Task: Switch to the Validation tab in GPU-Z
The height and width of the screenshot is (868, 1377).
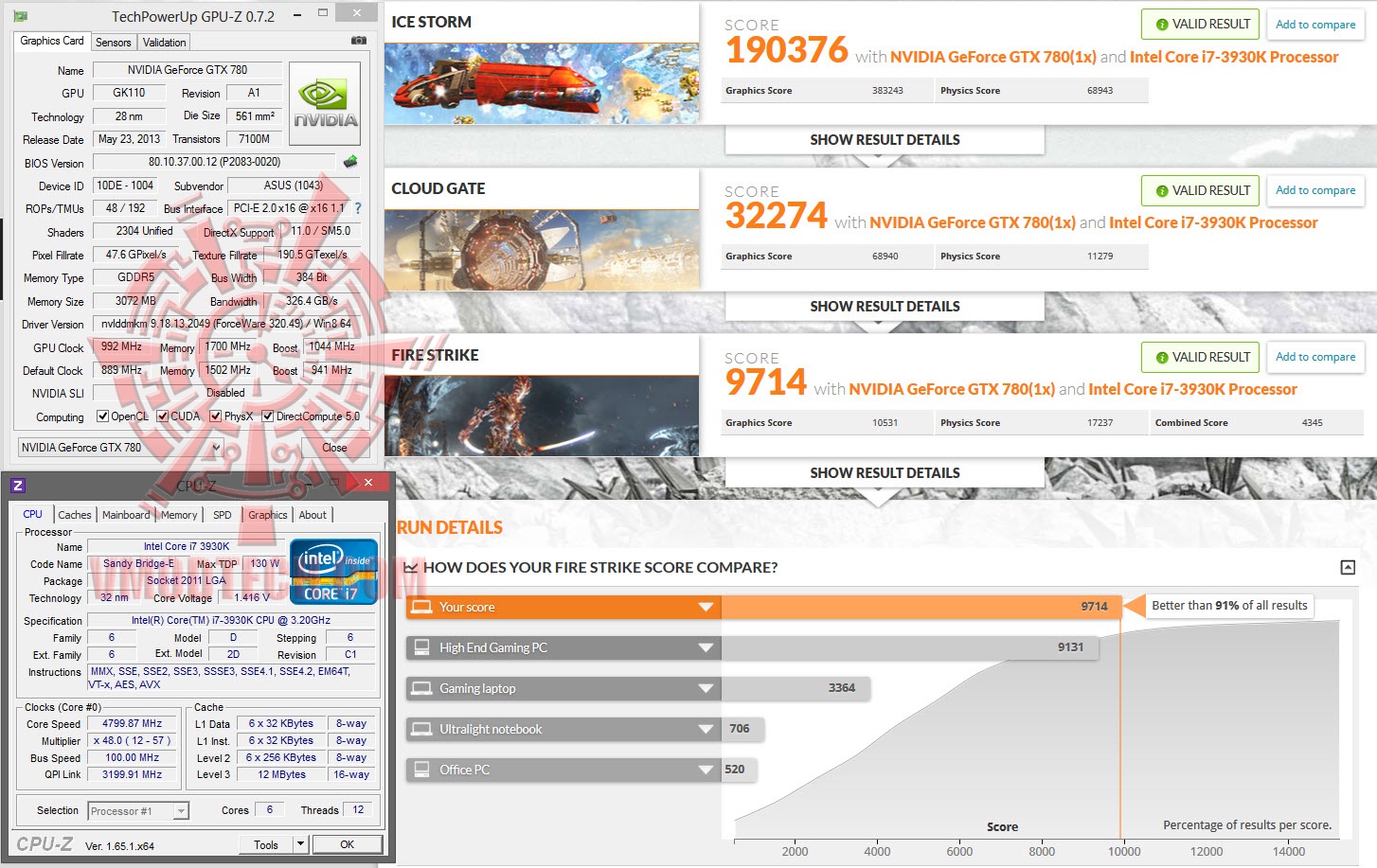Action: [x=164, y=43]
